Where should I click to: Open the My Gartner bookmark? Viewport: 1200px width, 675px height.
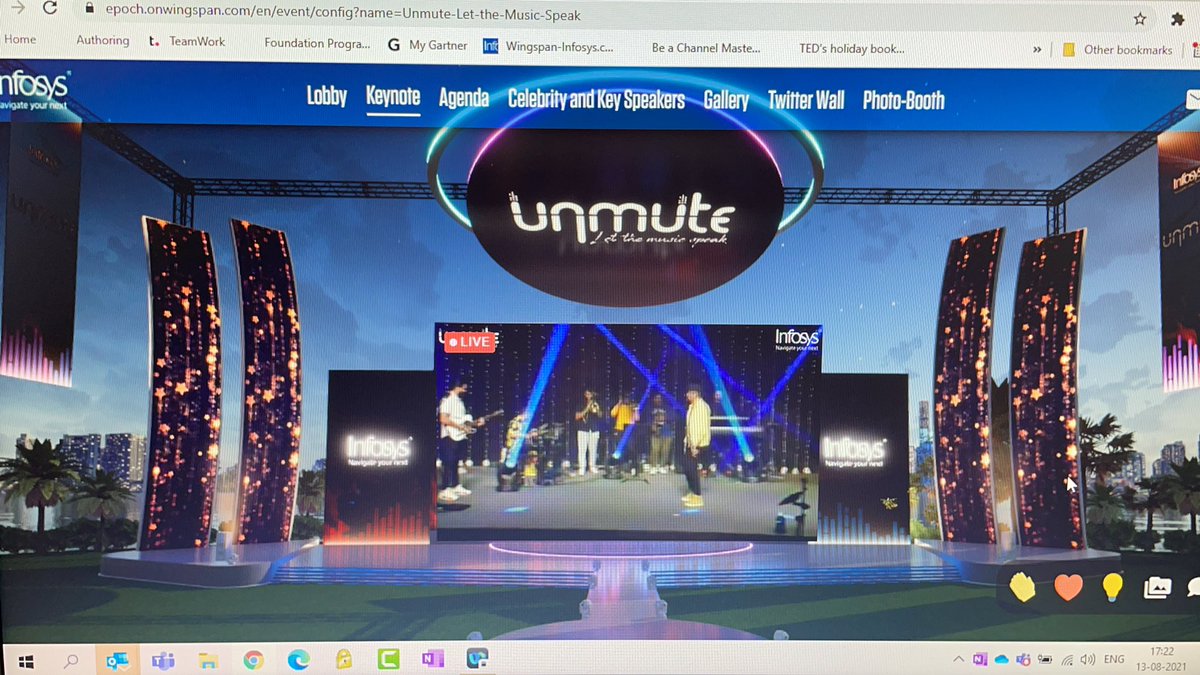click(x=428, y=45)
